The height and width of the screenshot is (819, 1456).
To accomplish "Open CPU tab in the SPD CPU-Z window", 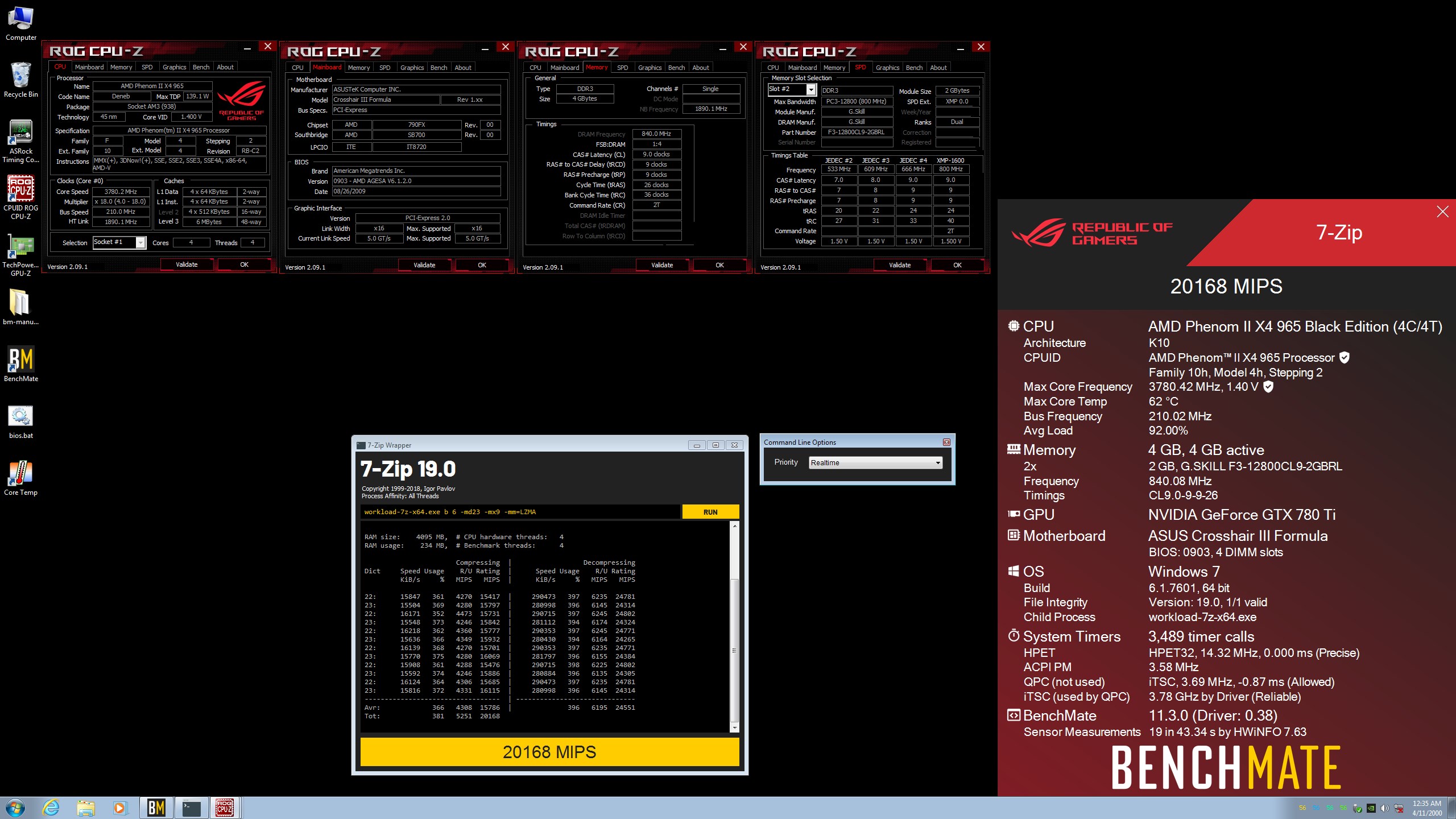I will [x=773, y=68].
